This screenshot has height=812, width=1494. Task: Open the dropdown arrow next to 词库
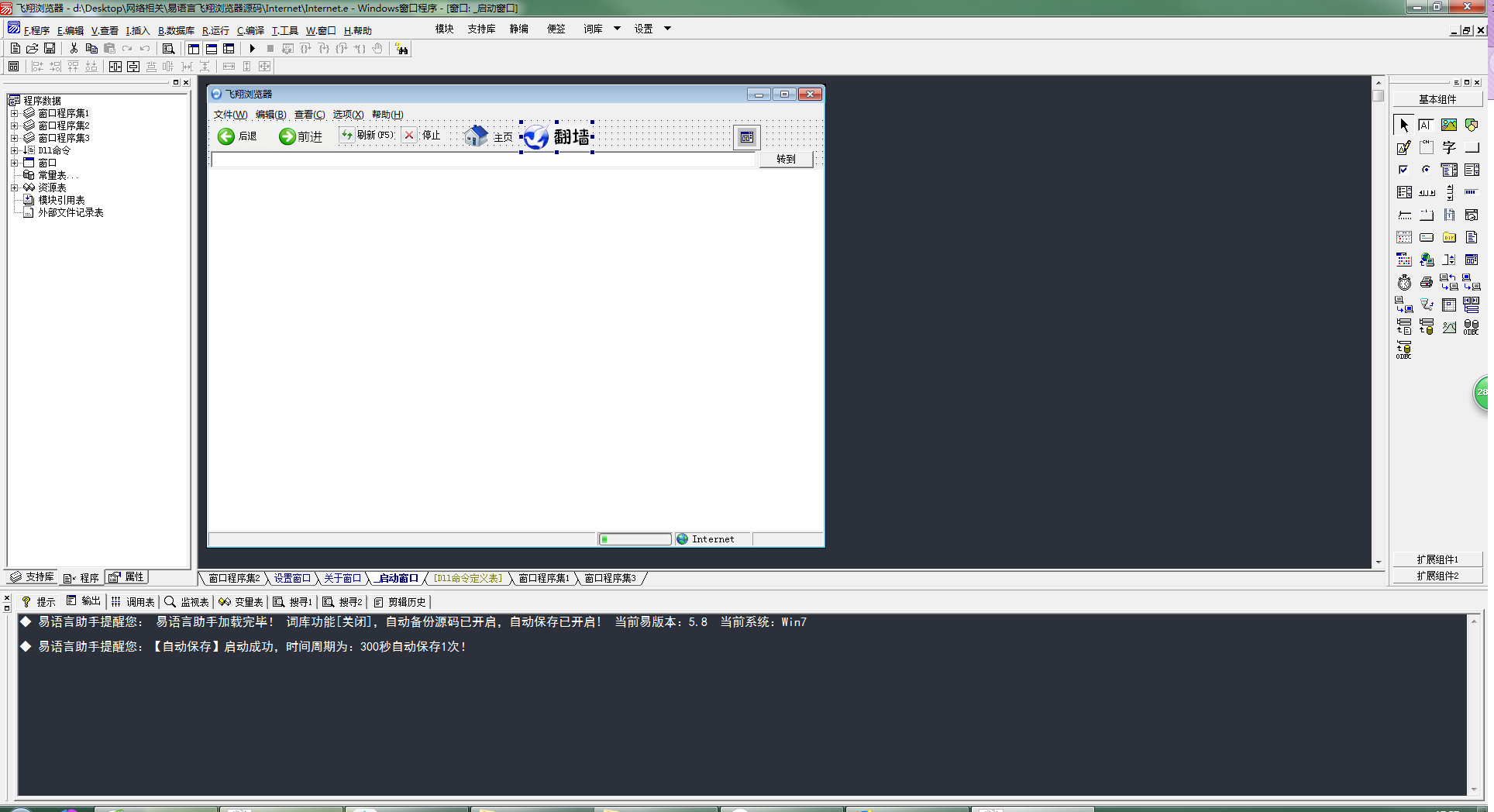pos(617,29)
